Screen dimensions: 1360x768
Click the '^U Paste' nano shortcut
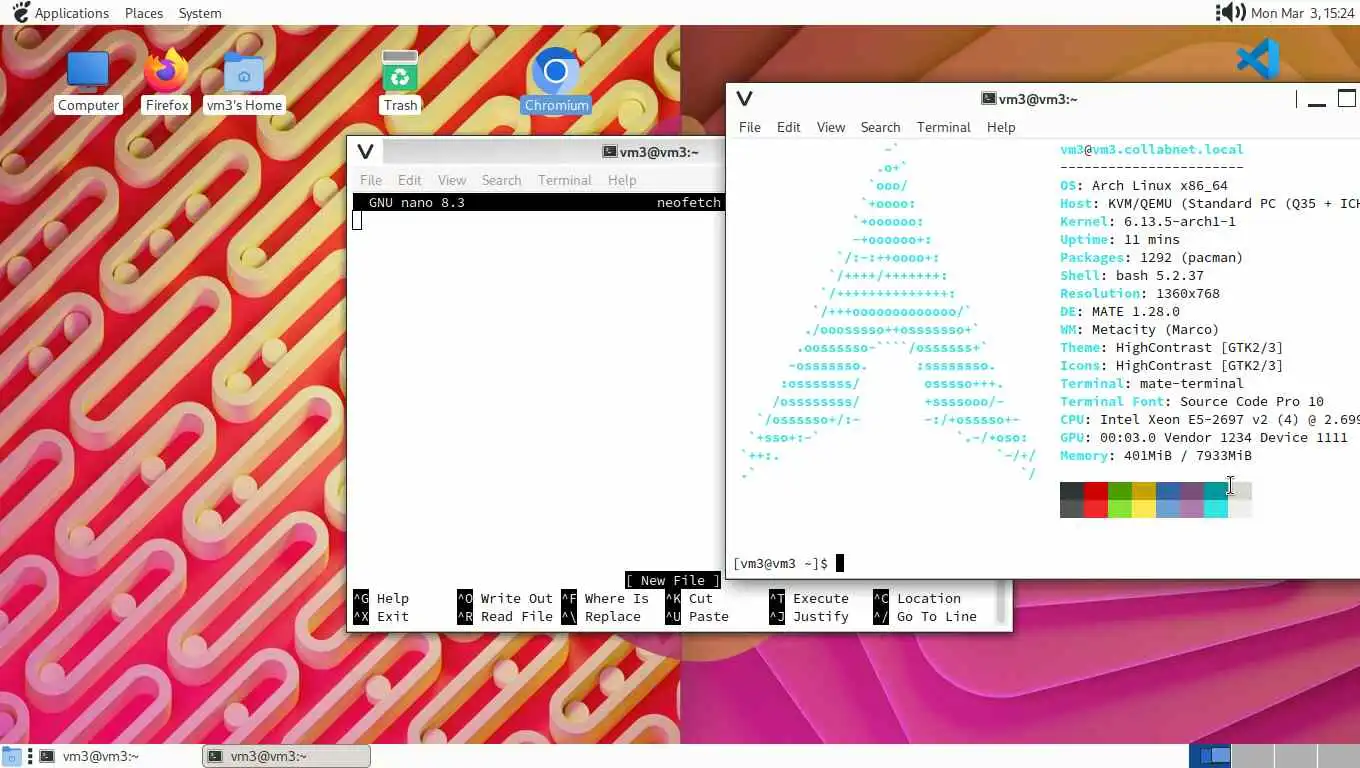[x=697, y=617]
